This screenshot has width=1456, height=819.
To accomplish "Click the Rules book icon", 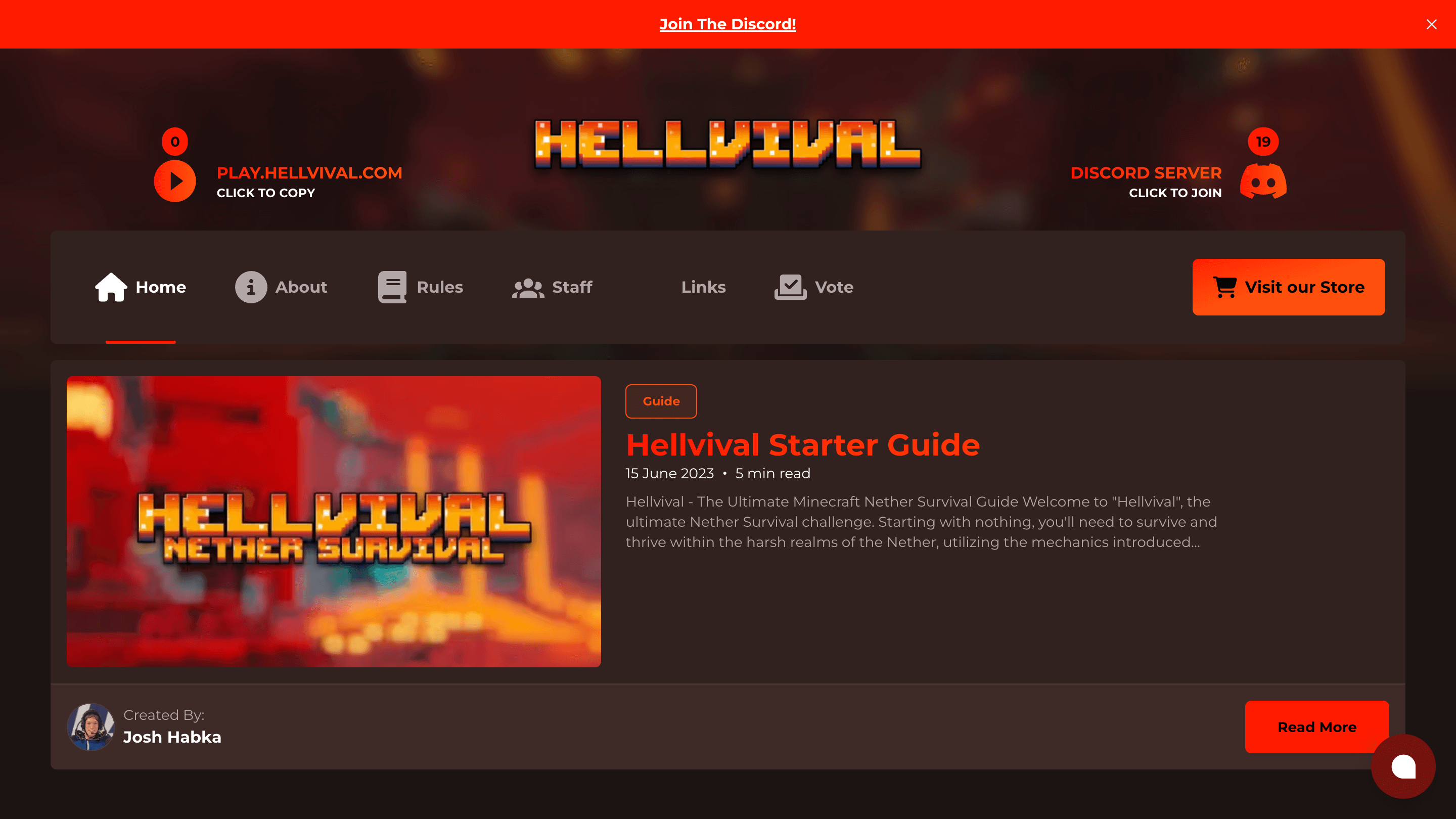I will pyautogui.click(x=392, y=287).
